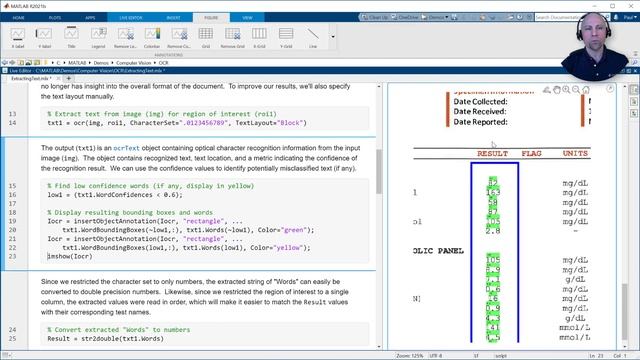Click the Clean Up toolbar button

(374, 17)
